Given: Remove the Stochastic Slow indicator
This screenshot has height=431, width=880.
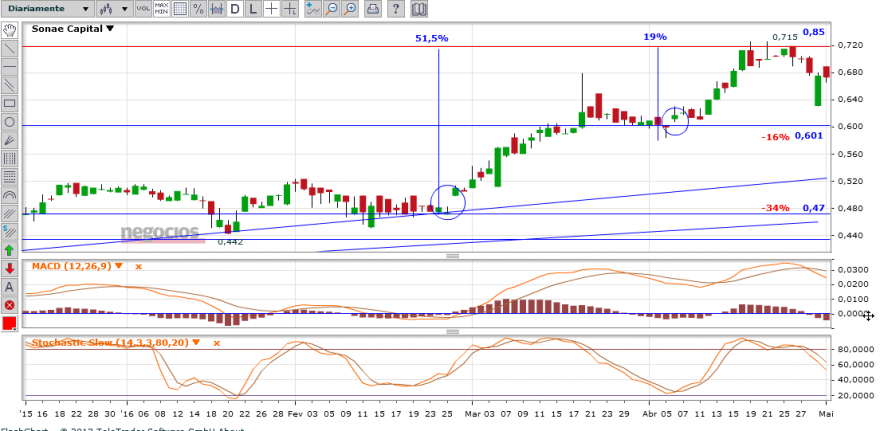Looking at the screenshot, I should click(217, 343).
